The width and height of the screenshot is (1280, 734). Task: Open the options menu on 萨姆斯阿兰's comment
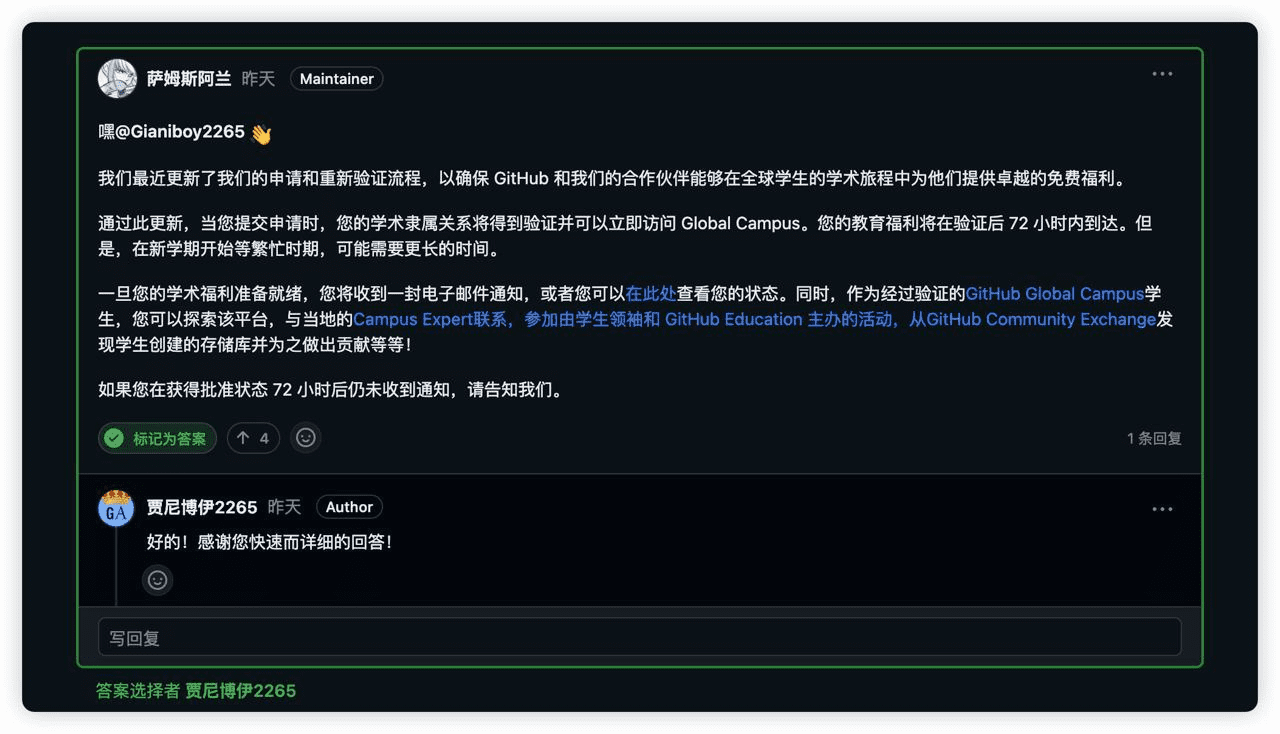(x=1162, y=73)
